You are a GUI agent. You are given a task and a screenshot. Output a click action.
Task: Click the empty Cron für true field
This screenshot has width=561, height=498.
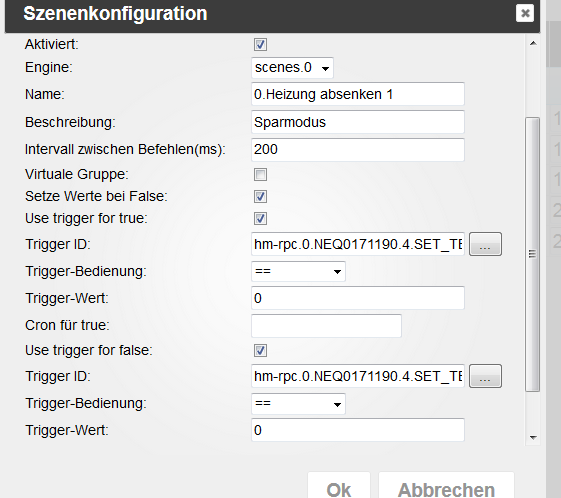pos(326,326)
